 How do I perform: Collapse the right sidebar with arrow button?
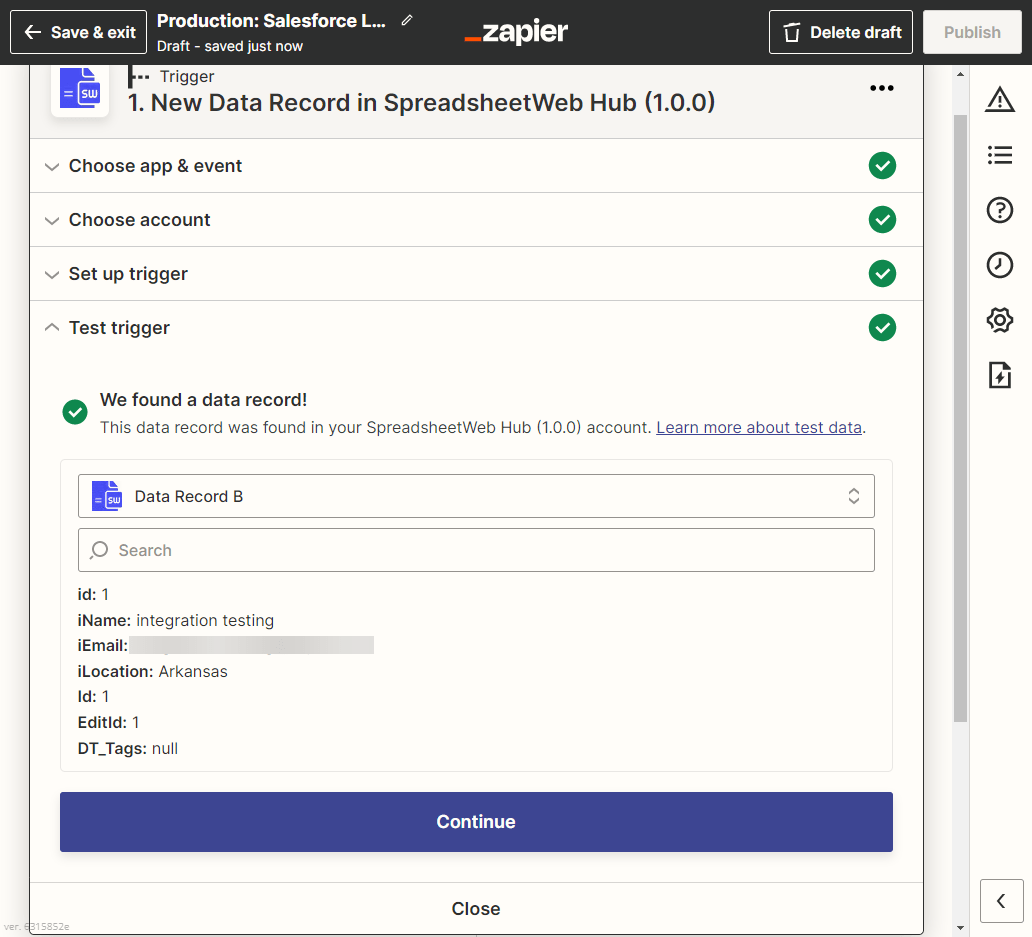click(x=1001, y=901)
